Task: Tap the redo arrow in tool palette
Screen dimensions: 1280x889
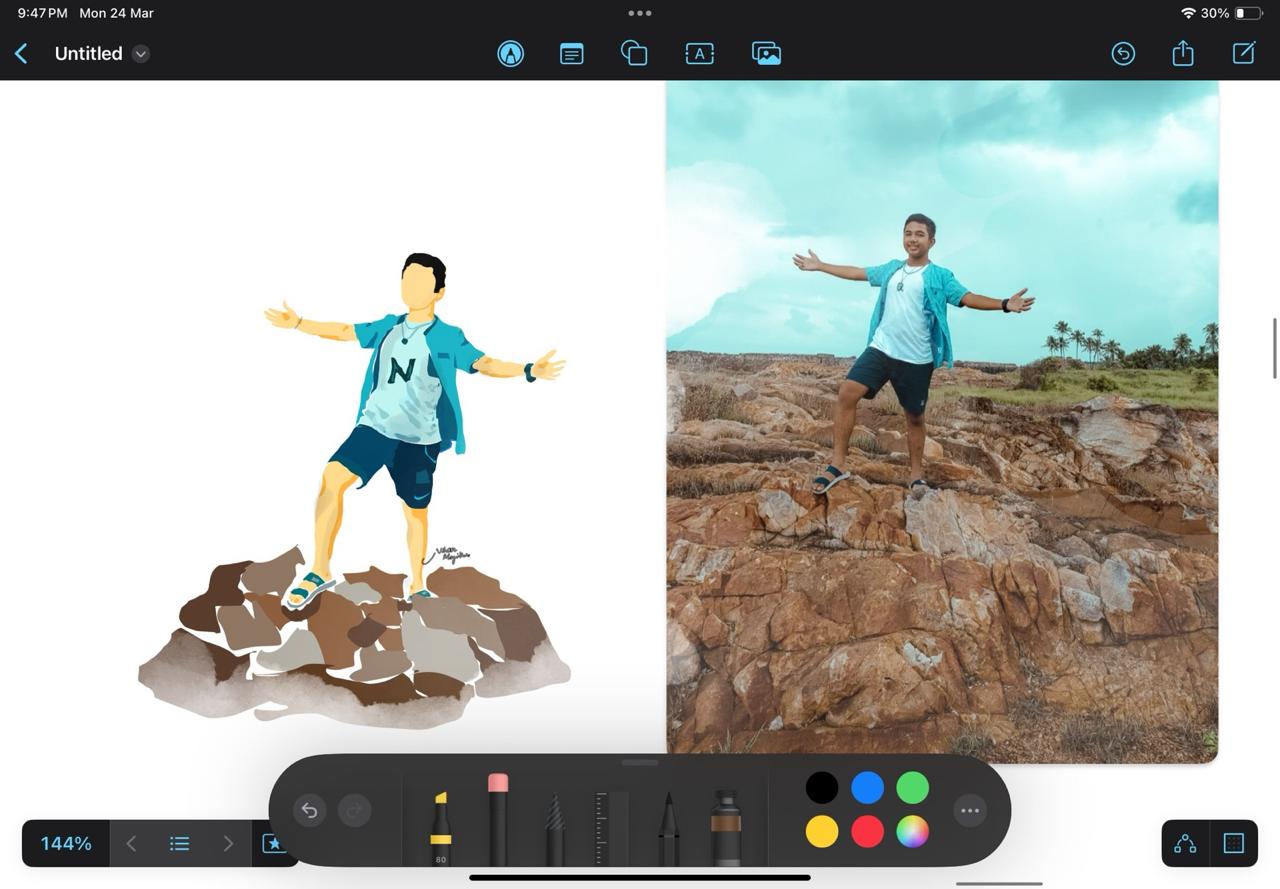Action: pyautogui.click(x=354, y=810)
